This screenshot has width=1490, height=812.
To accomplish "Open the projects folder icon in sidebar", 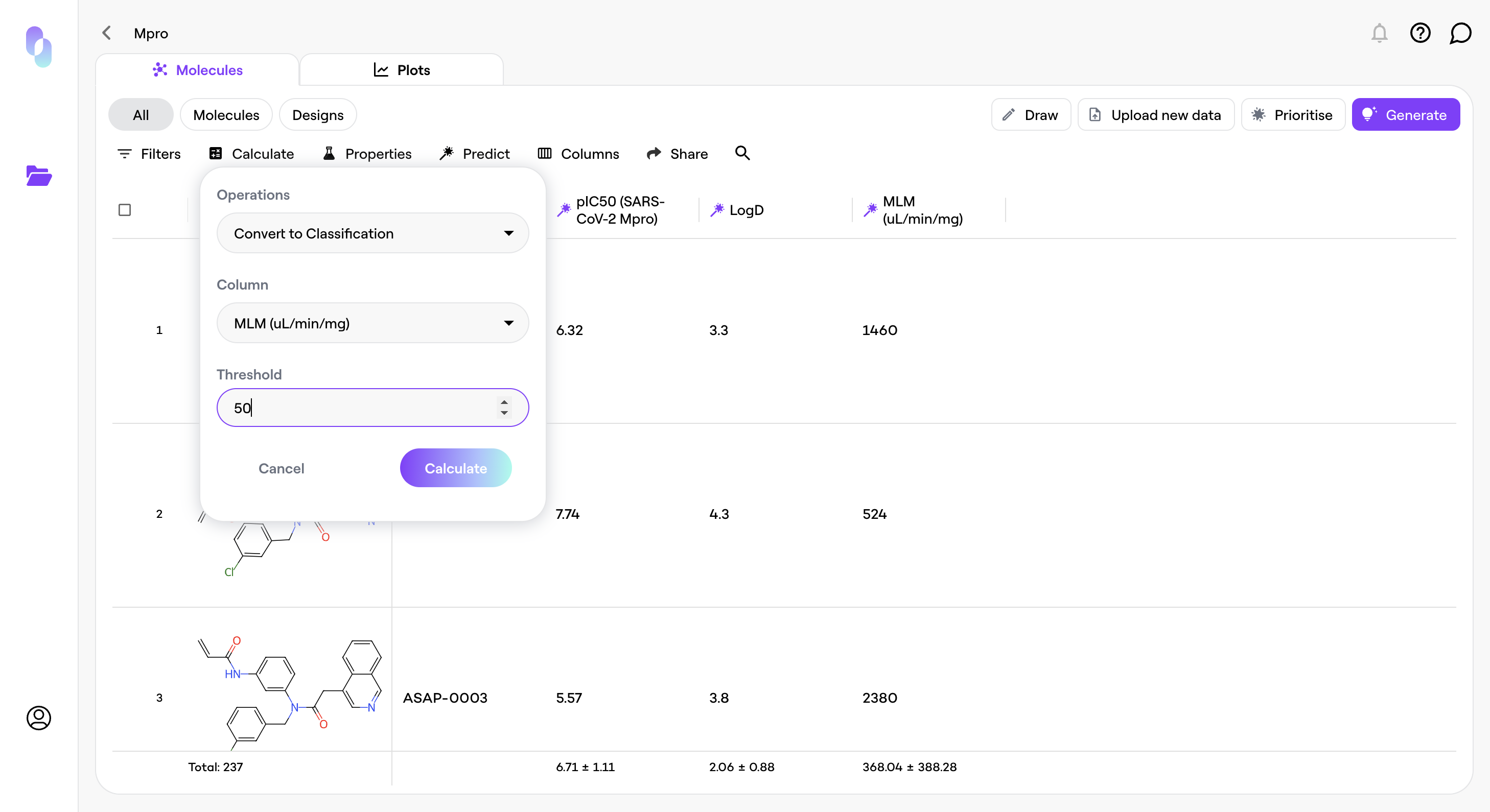I will [39, 176].
